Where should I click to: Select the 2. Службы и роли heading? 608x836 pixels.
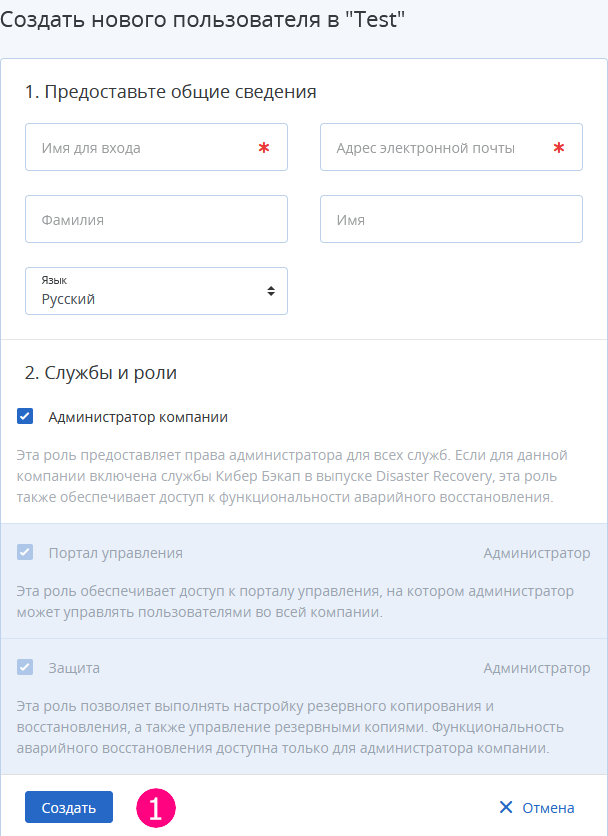tap(101, 373)
